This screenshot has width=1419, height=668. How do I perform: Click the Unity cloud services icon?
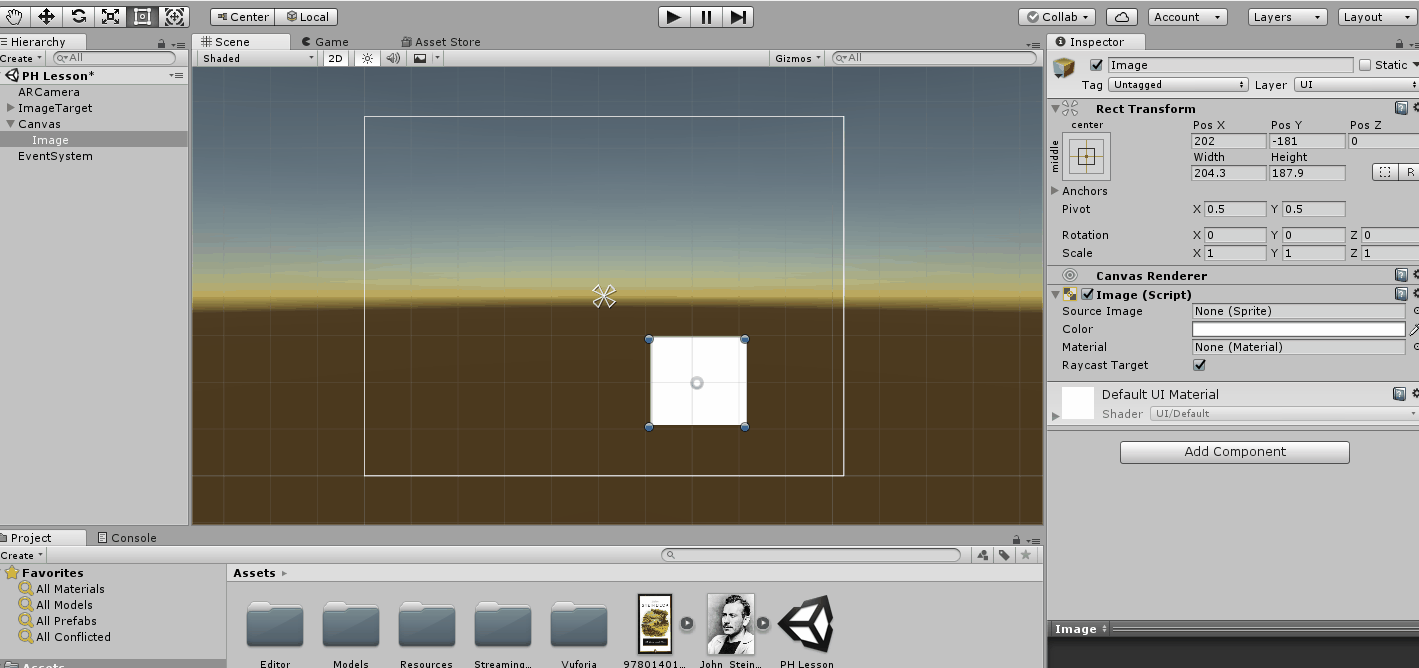pyautogui.click(x=1120, y=16)
